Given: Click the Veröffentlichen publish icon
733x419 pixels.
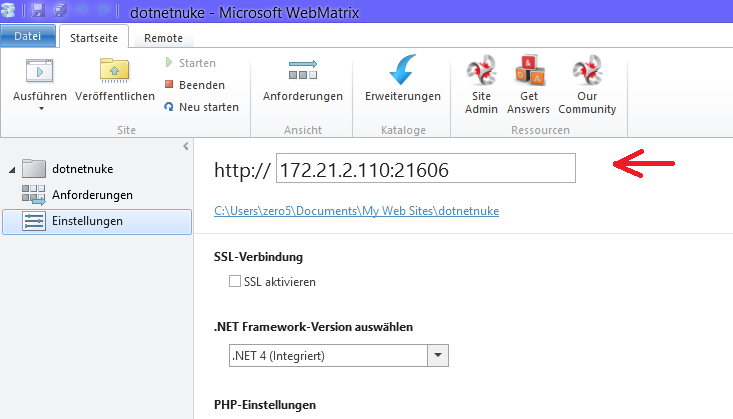Looking at the screenshot, I should point(114,71).
